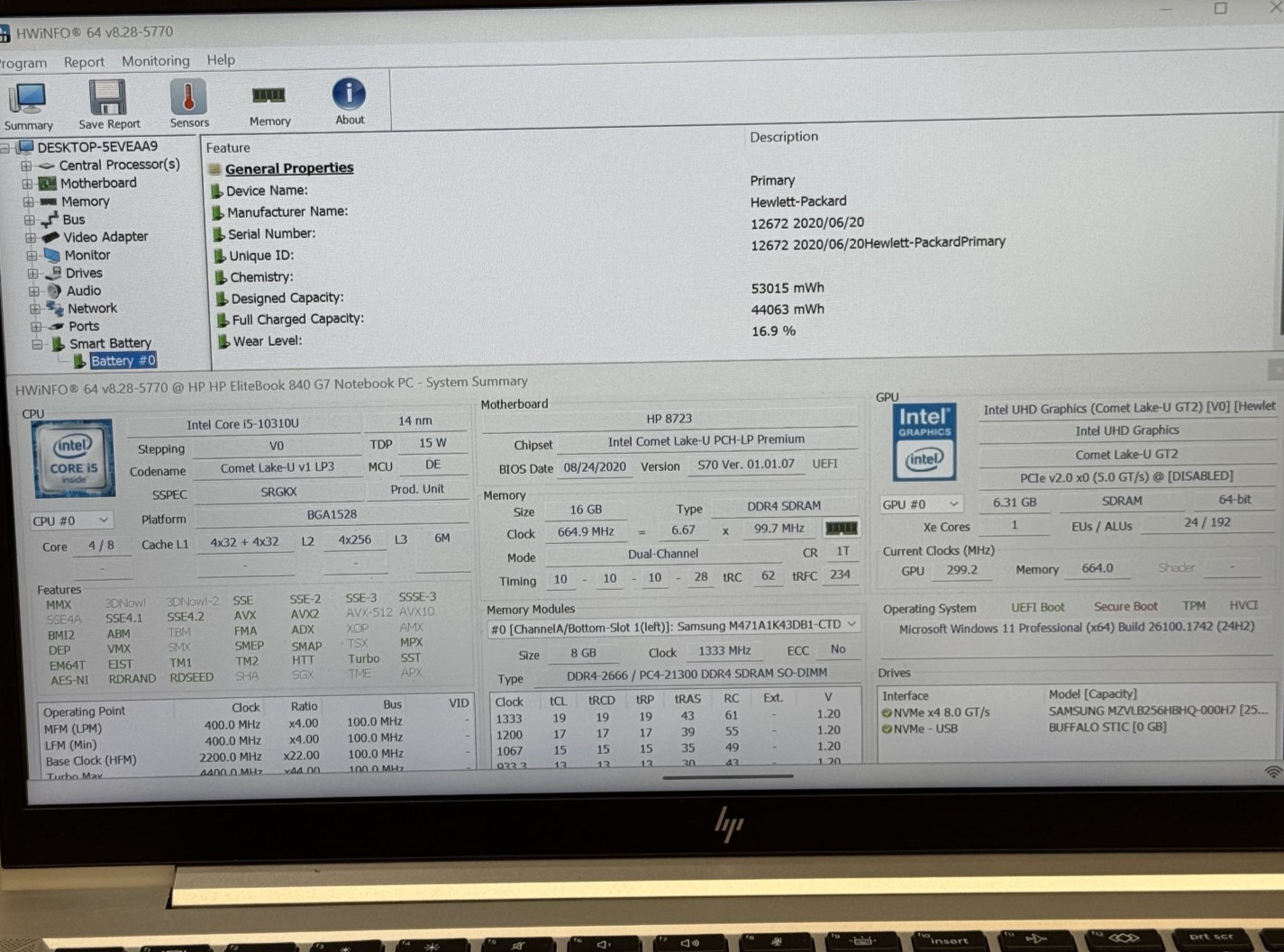
Task: Click the Intel Graphics logo
Action: click(924, 442)
